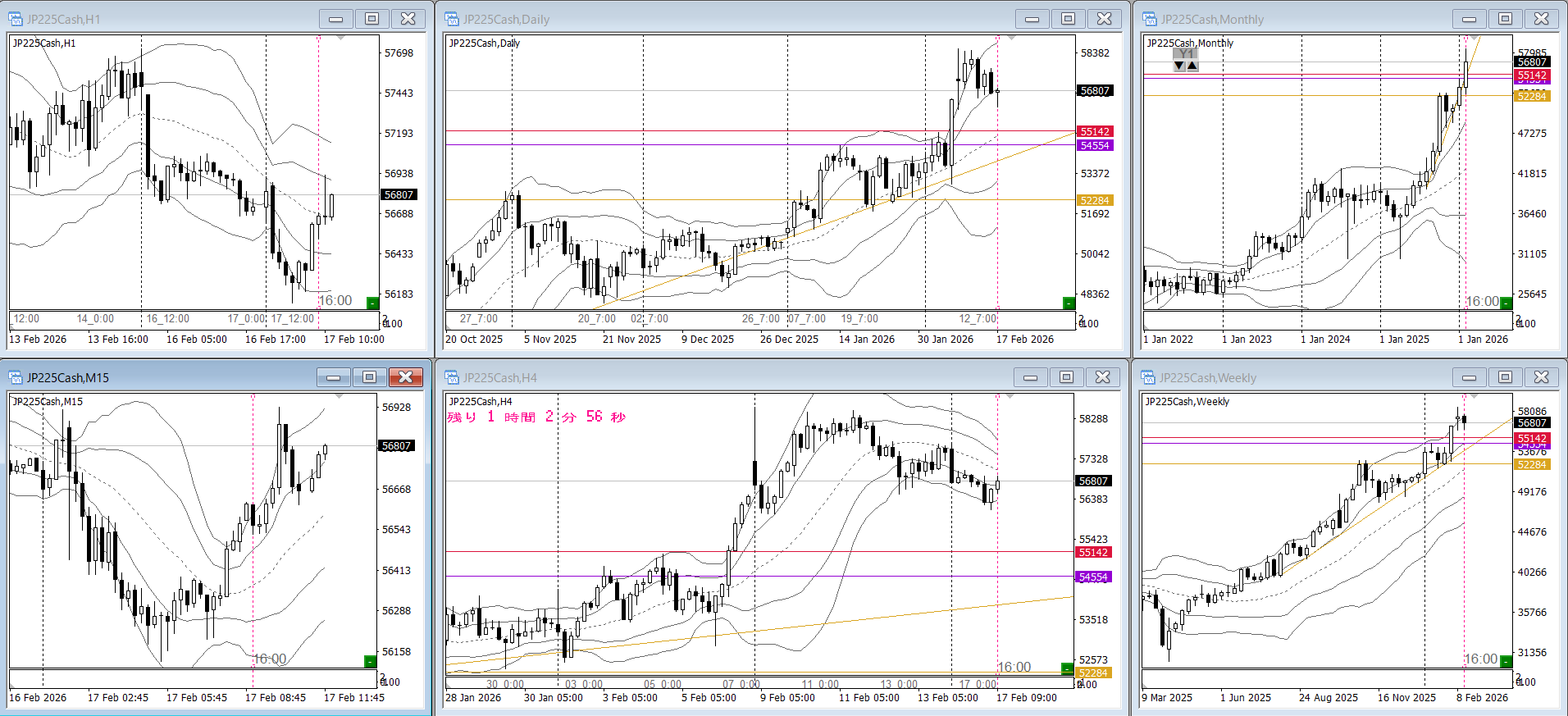Click the chart icon in H4 title bar
Screen dimensions: 1568x716
point(452,377)
